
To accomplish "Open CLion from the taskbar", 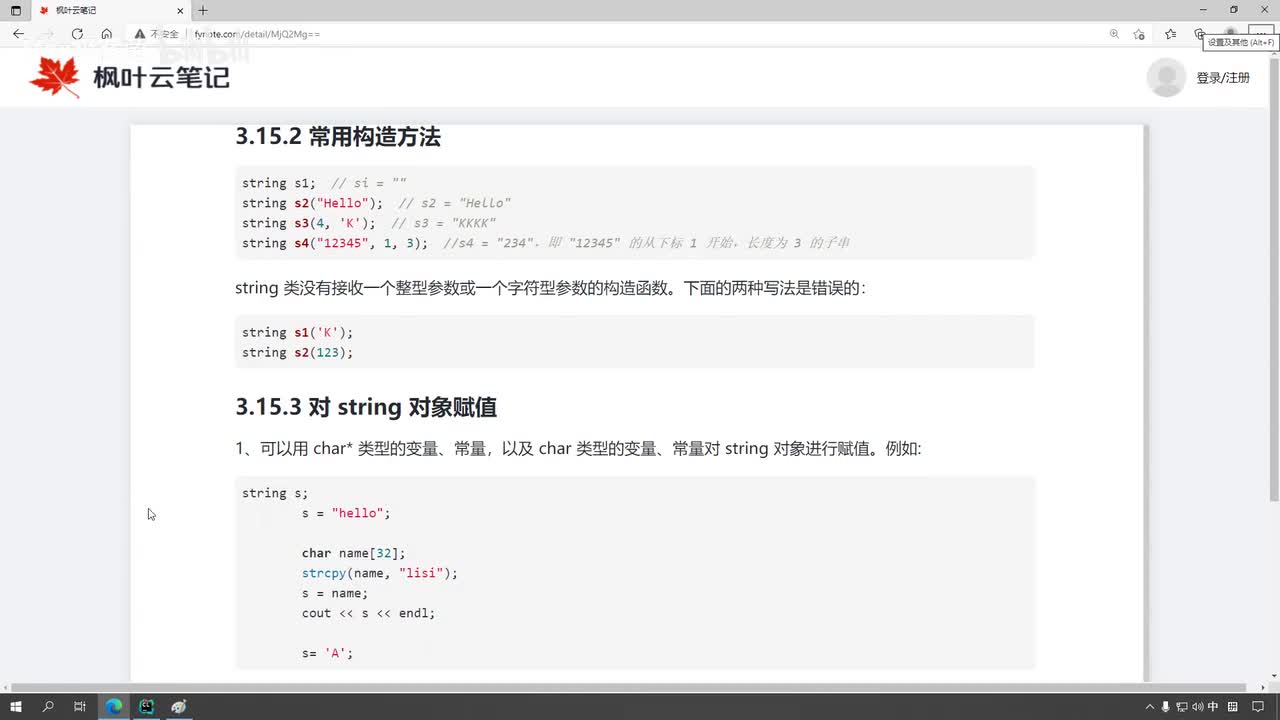I will 147,707.
